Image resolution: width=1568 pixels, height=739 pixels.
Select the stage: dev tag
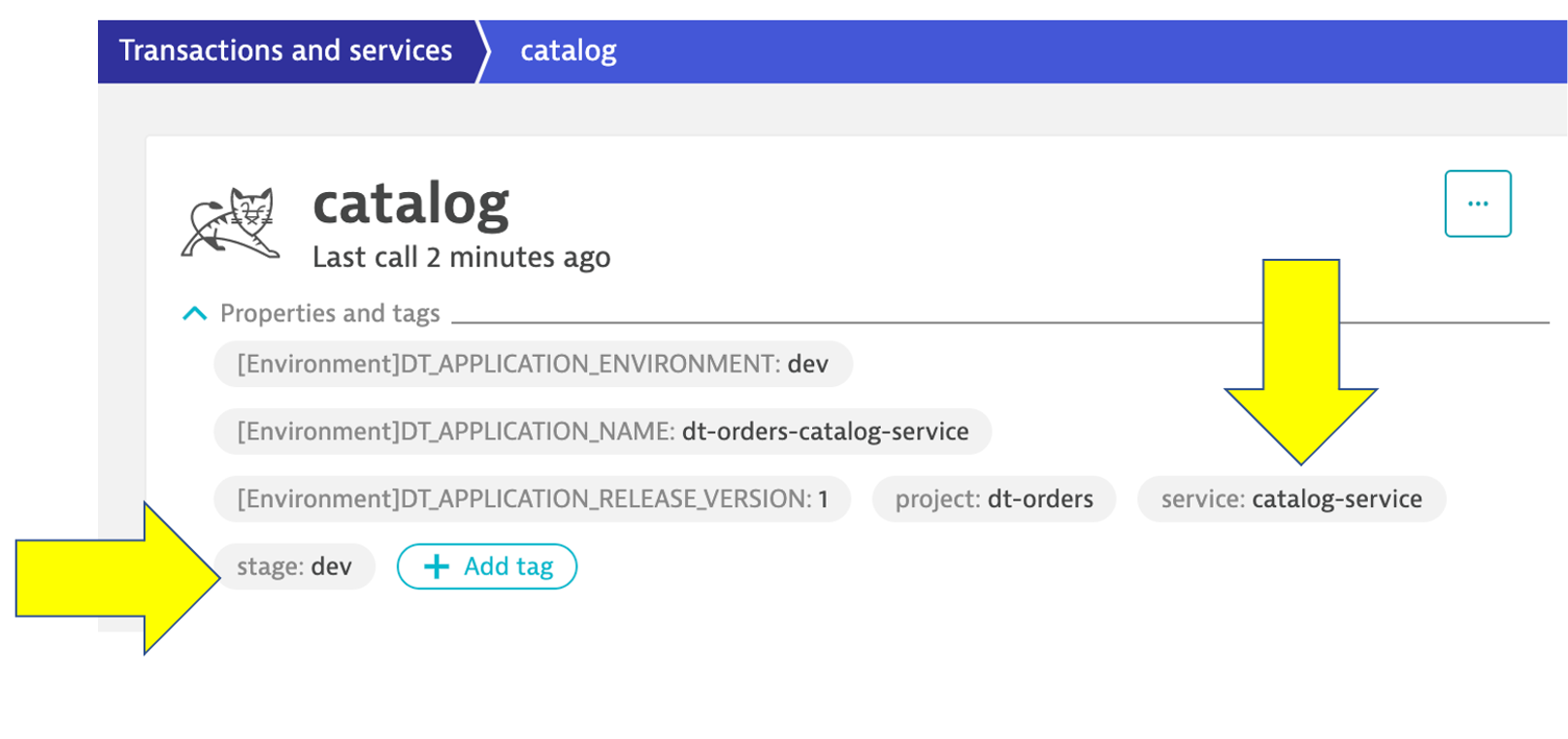click(x=294, y=566)
